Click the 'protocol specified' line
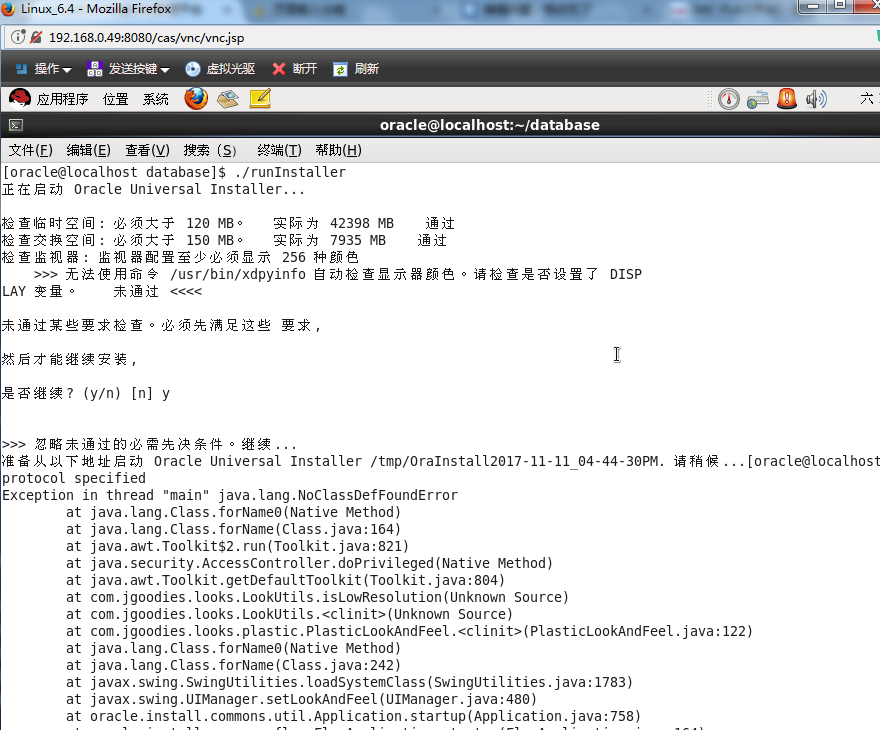 (74, 478)
